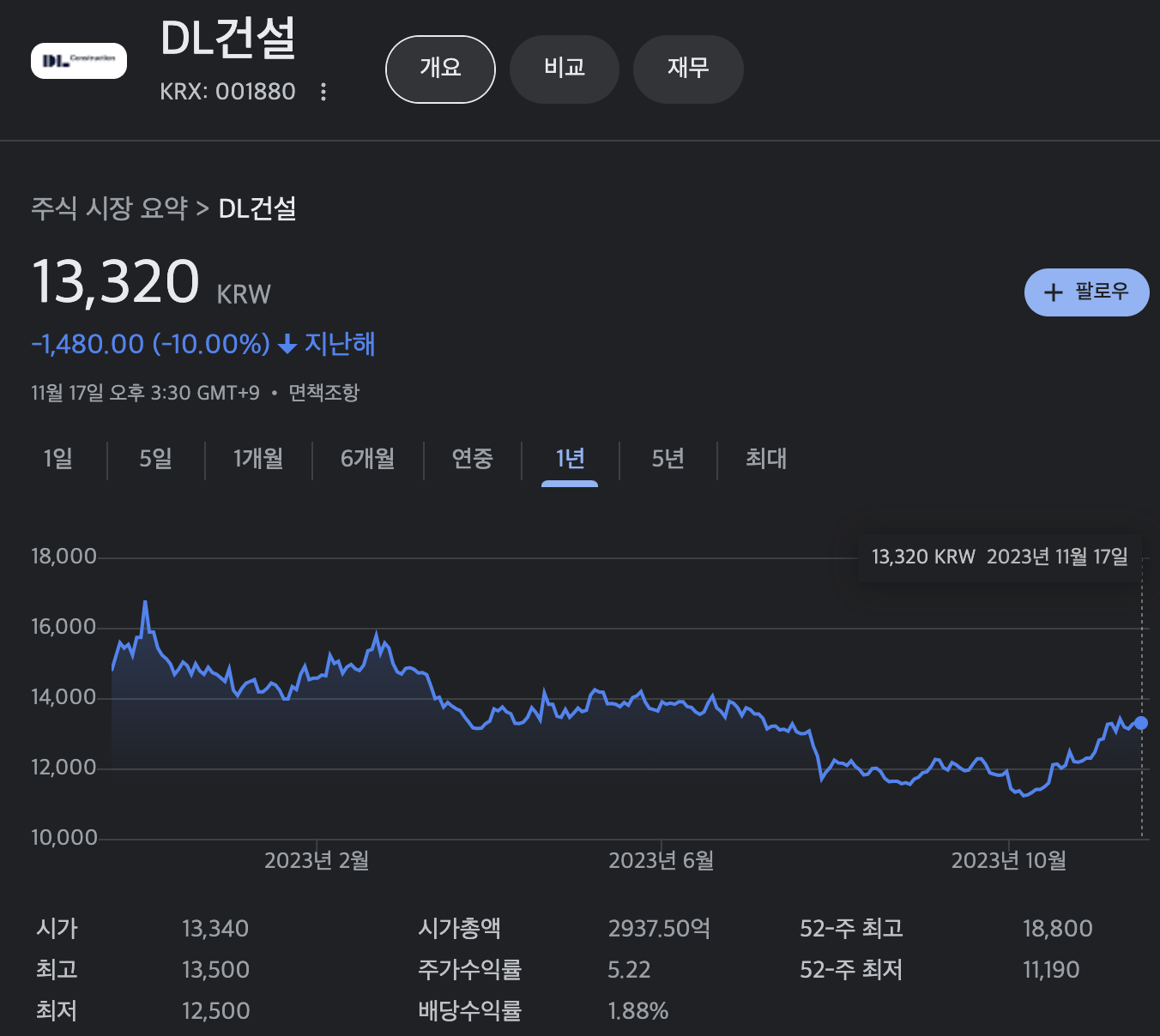Click the DL Construction company logo
The width and height of the screenshot is (1160, 1036).
79,61
